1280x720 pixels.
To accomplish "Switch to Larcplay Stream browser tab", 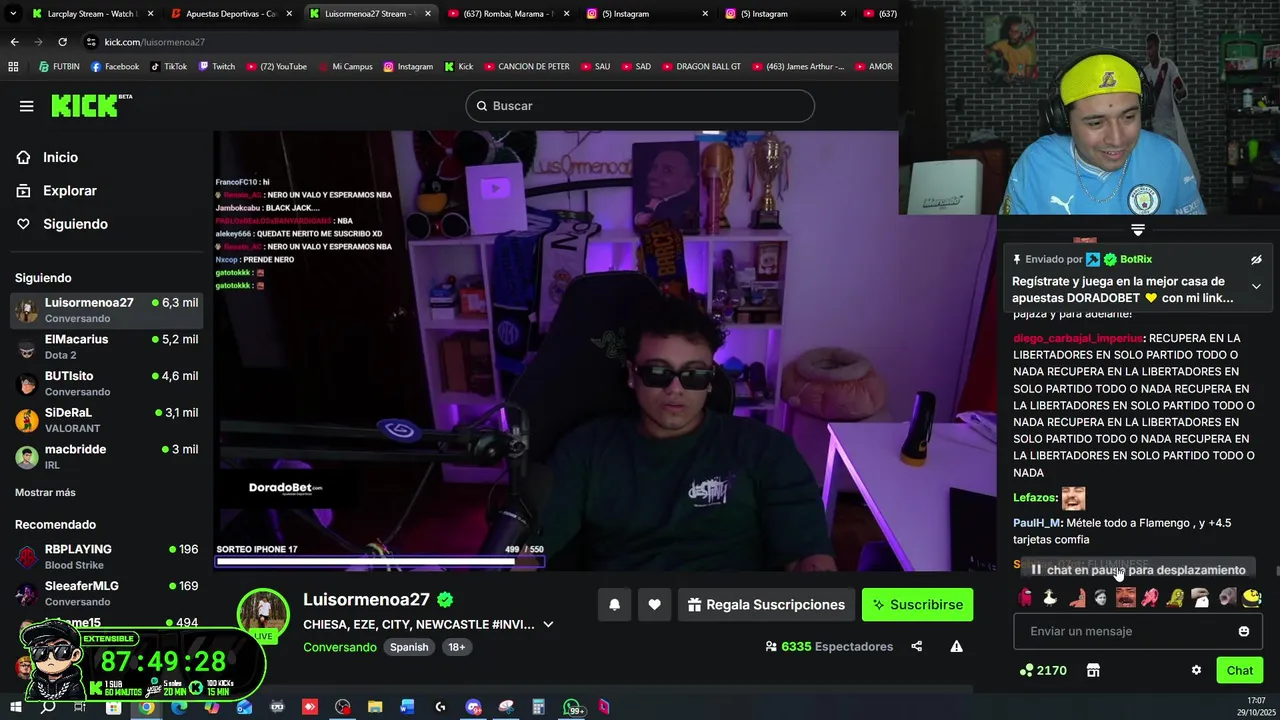I will [92, 14].
